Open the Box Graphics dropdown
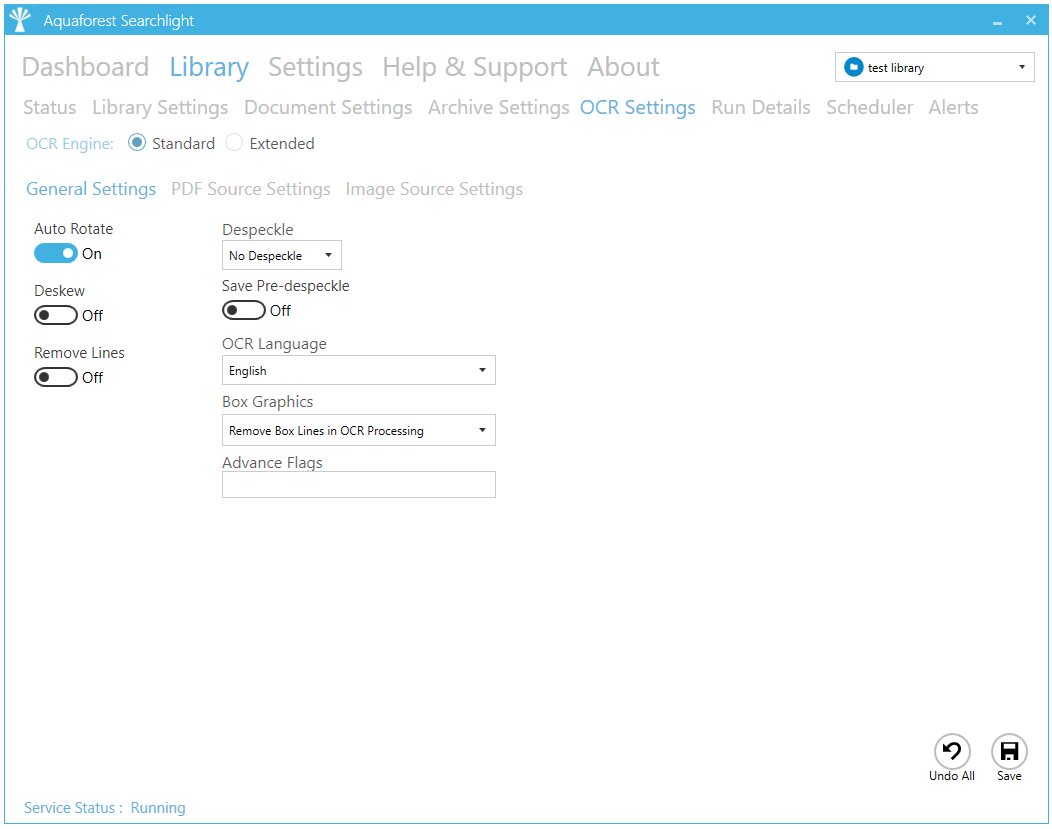 [358, 431]
